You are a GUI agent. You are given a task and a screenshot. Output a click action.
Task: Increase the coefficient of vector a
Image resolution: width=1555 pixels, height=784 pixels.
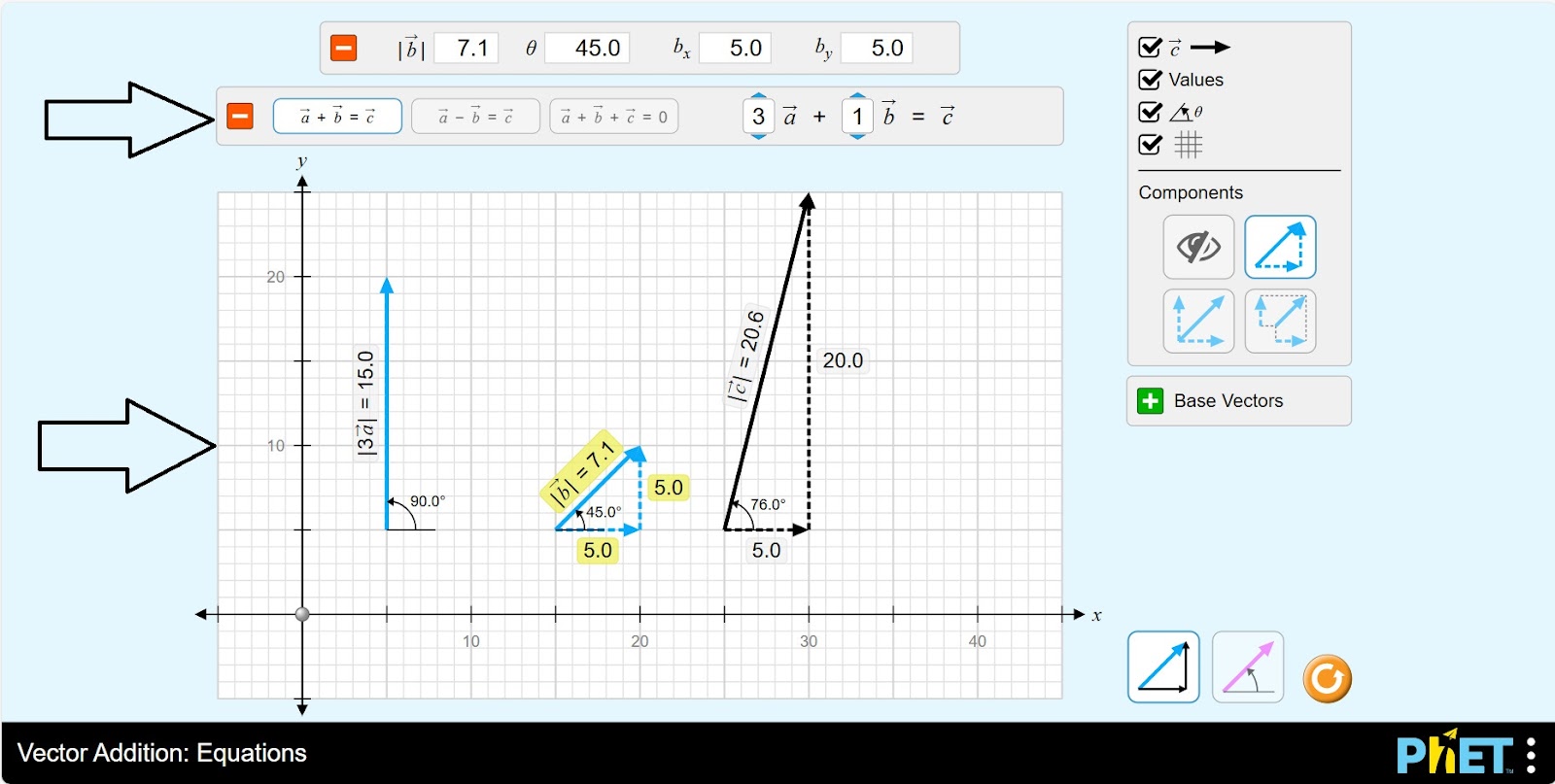(759, 96)
